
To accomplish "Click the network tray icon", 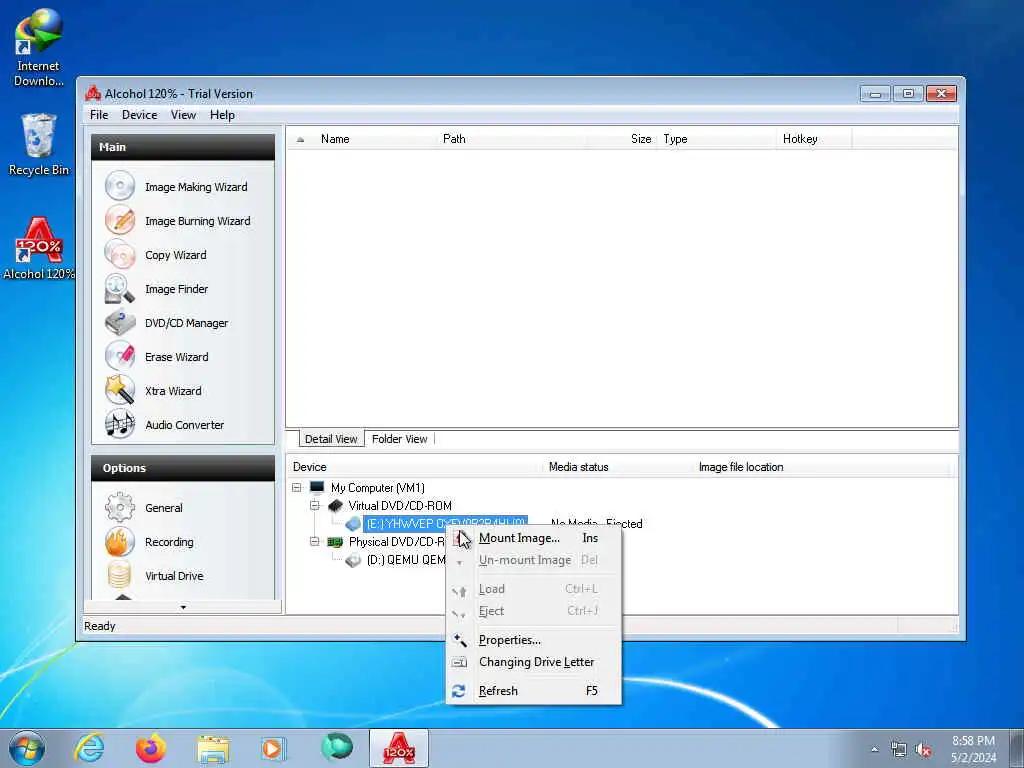I will tap(899, 750).
